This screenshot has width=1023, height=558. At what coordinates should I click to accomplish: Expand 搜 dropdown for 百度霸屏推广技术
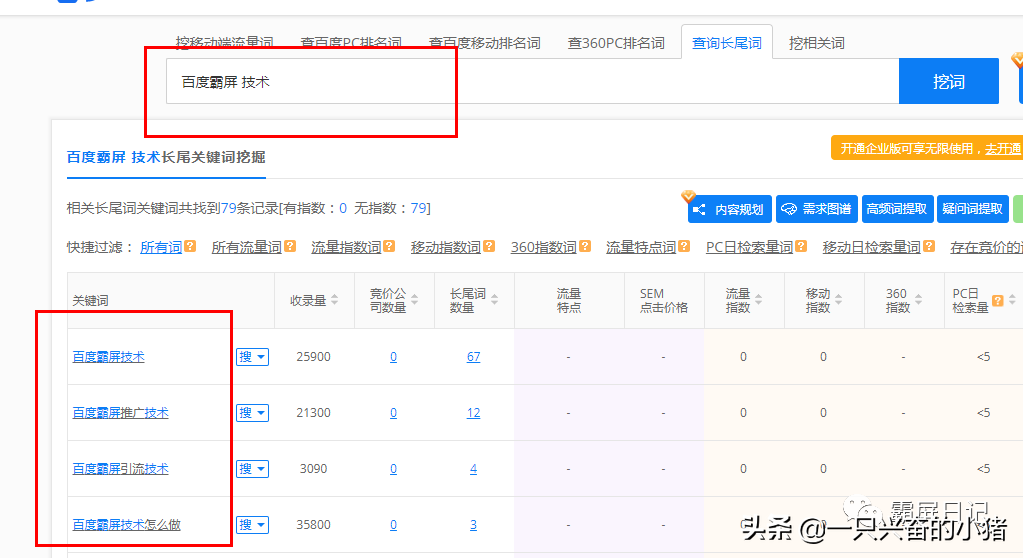[252, 413]
